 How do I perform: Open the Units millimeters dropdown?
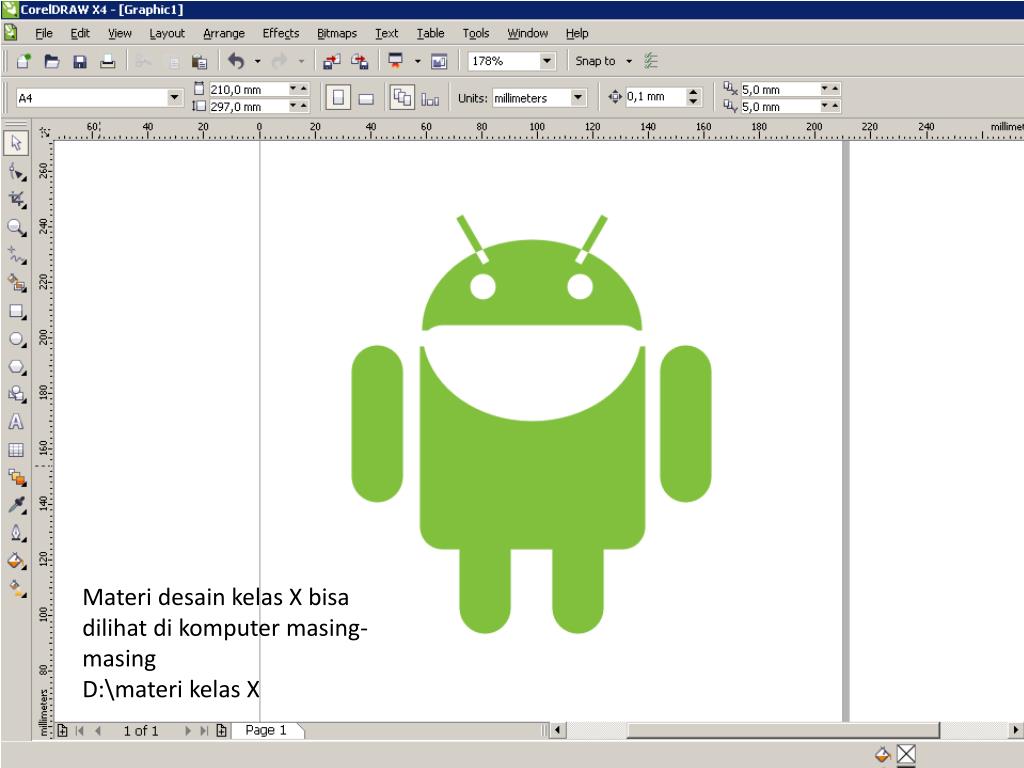578,98
